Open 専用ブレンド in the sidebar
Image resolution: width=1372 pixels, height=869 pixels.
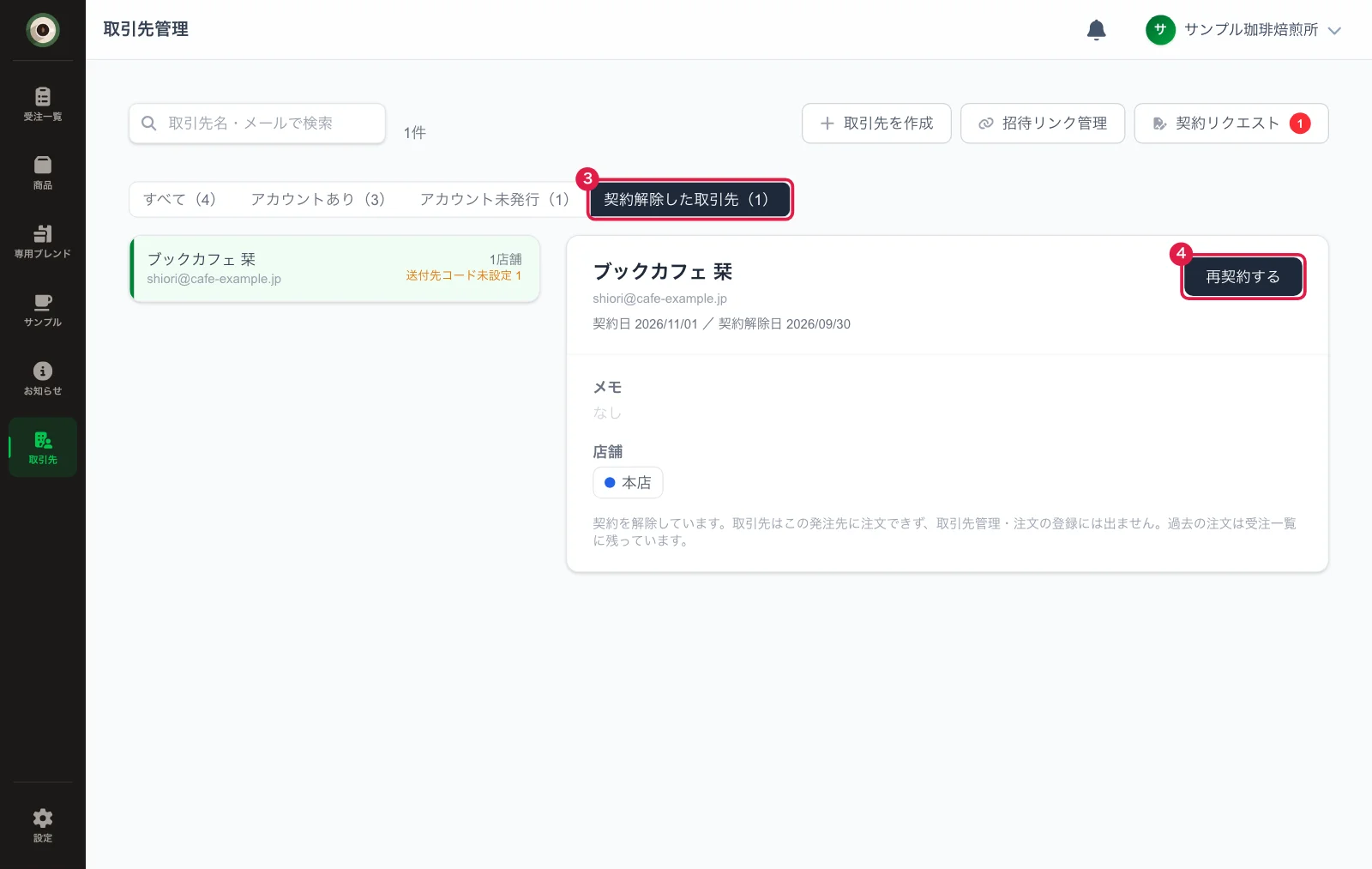point(42,241)
